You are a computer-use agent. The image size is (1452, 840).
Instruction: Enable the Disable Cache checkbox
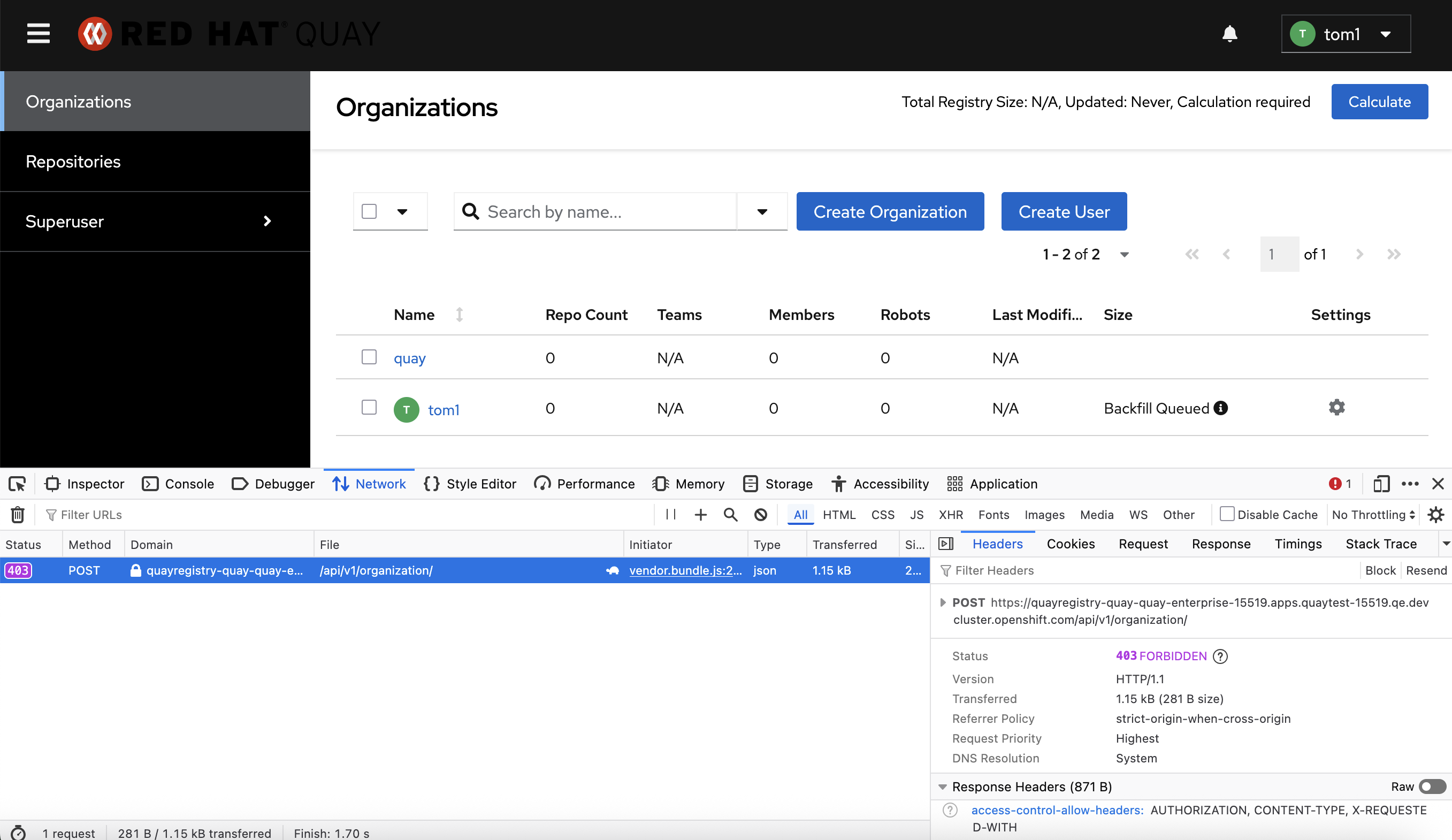click(x=1227, y=514)
